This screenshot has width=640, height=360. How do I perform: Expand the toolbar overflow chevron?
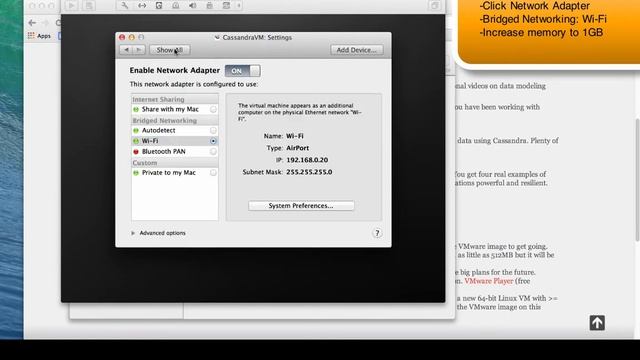tap(239, 5)
